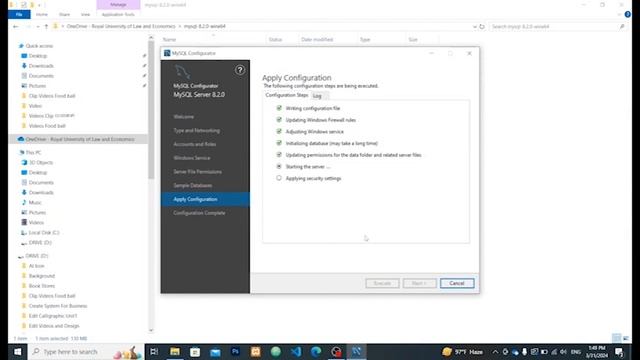Click the taskbar search box

point(86,351)
